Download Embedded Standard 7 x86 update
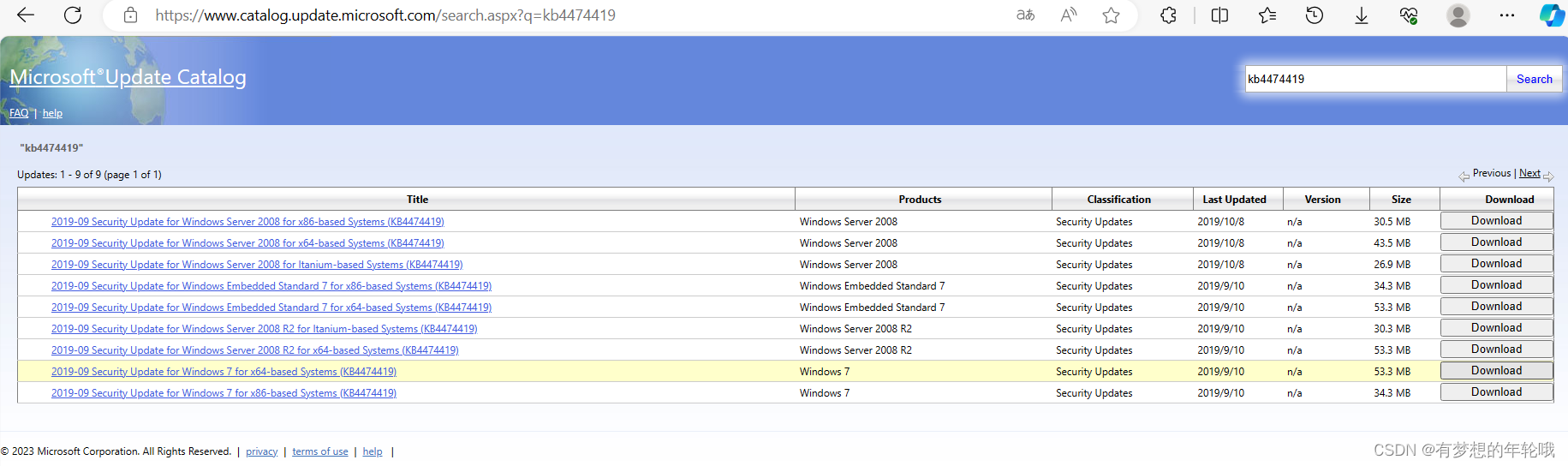 [1496, 285]
